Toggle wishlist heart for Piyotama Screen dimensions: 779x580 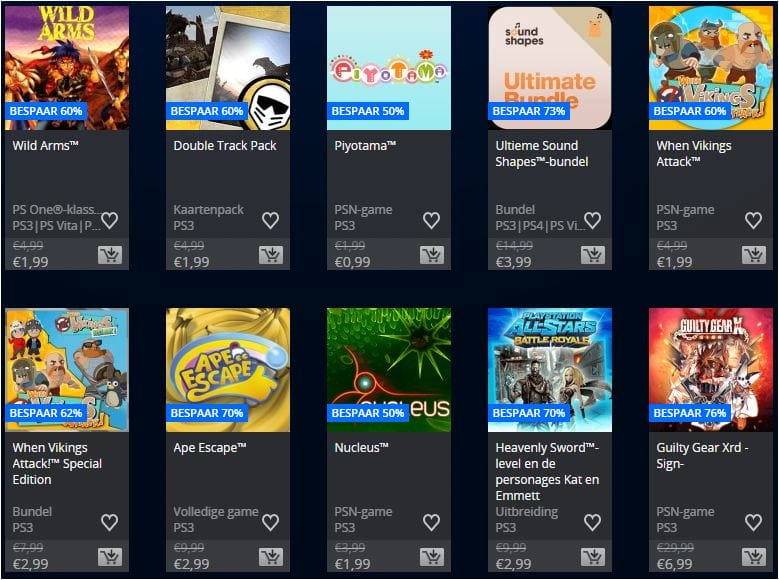tap(431, 220)
